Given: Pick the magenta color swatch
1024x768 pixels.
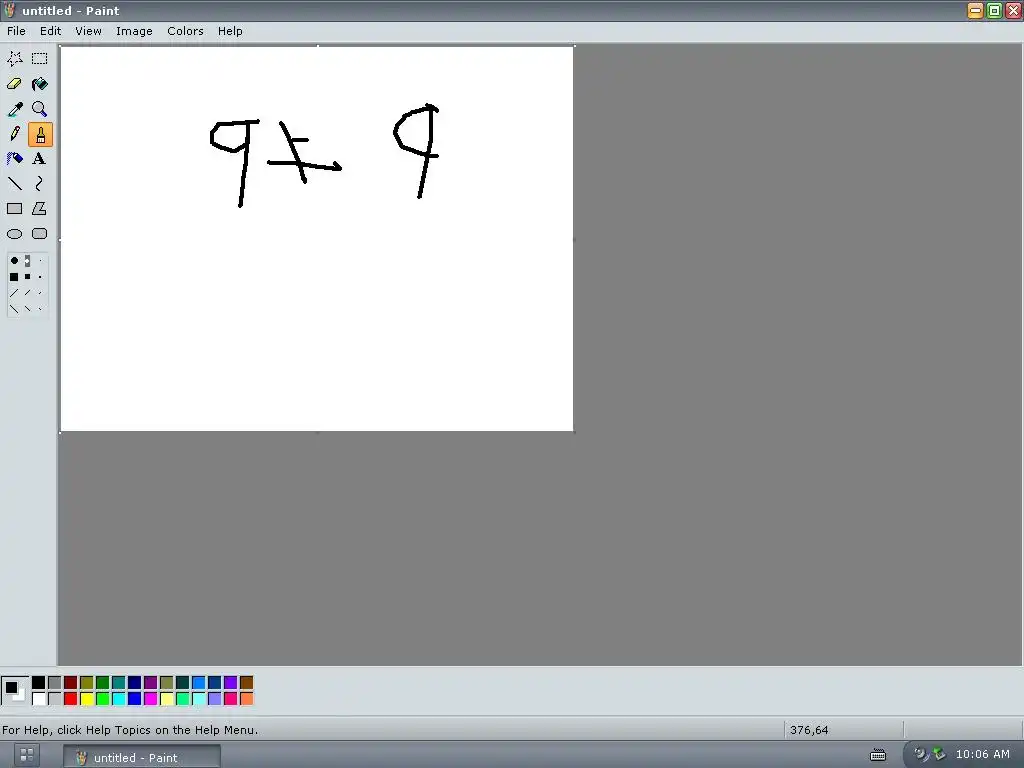Looking at the screenshot, I should click(x=150, y=699).
